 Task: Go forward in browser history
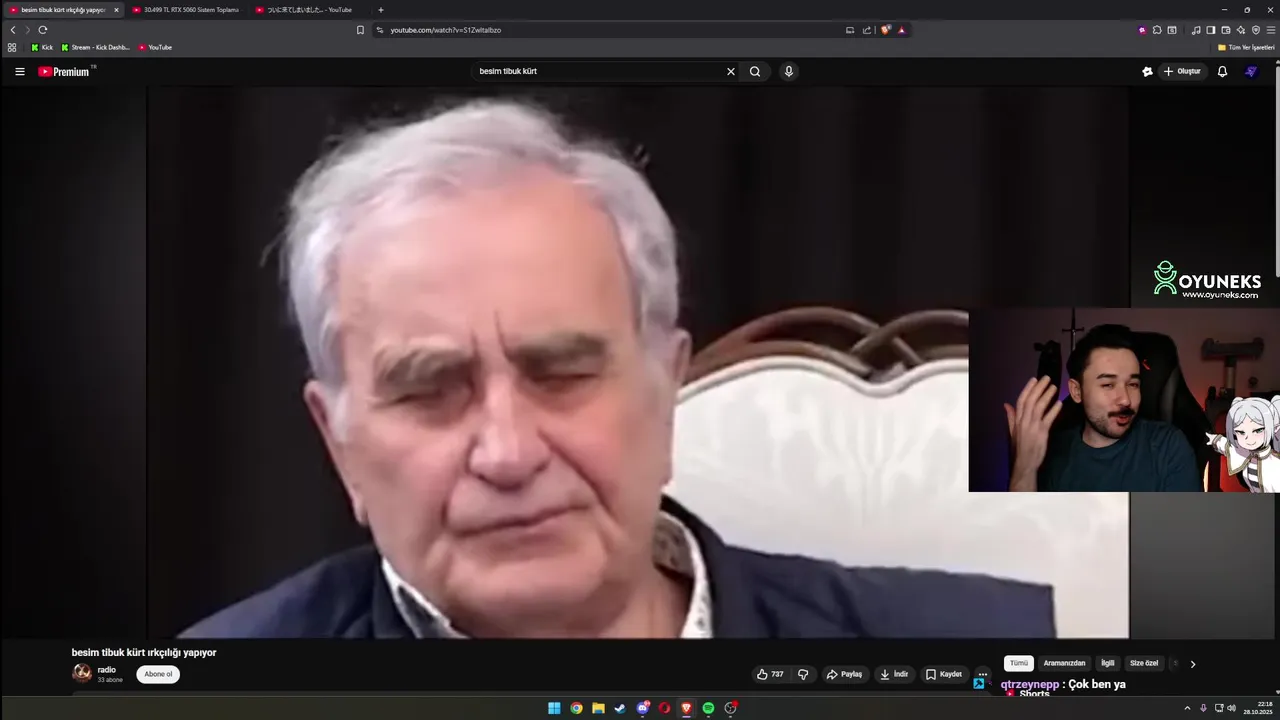(27, 30)
